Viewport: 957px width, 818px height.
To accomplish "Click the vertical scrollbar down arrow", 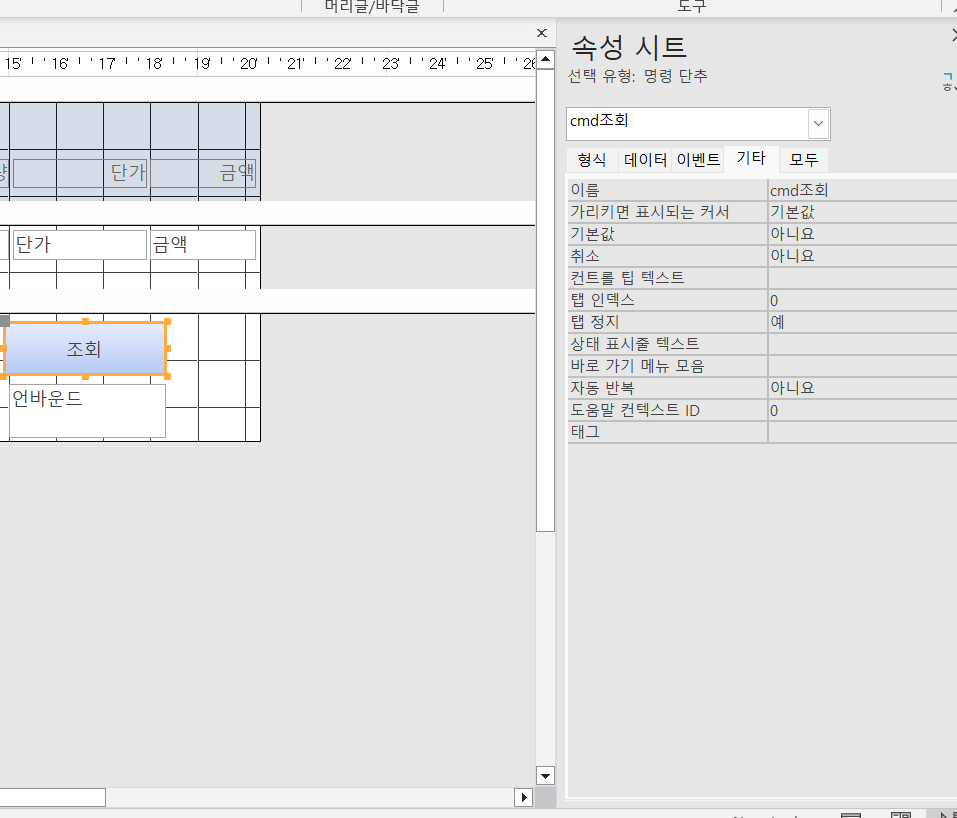I will [545, 776].
